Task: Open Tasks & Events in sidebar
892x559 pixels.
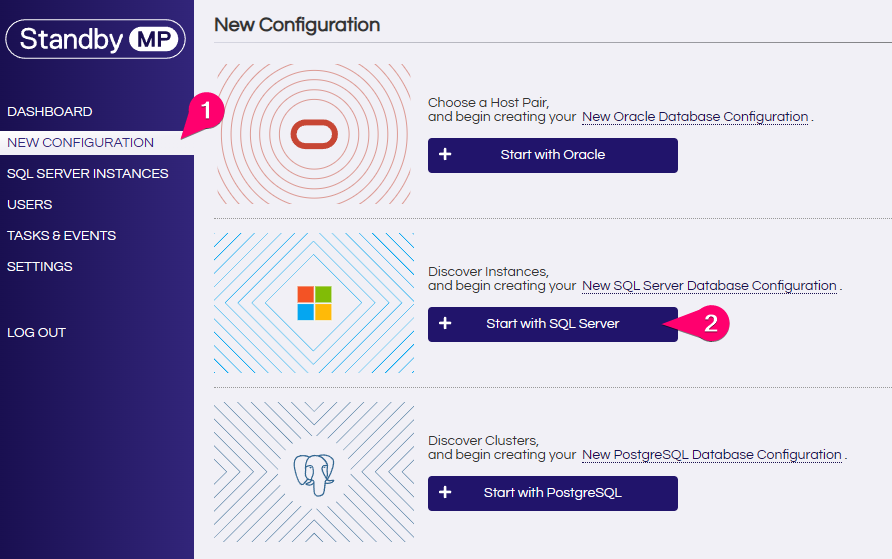Action: click(x=61, y=235)
